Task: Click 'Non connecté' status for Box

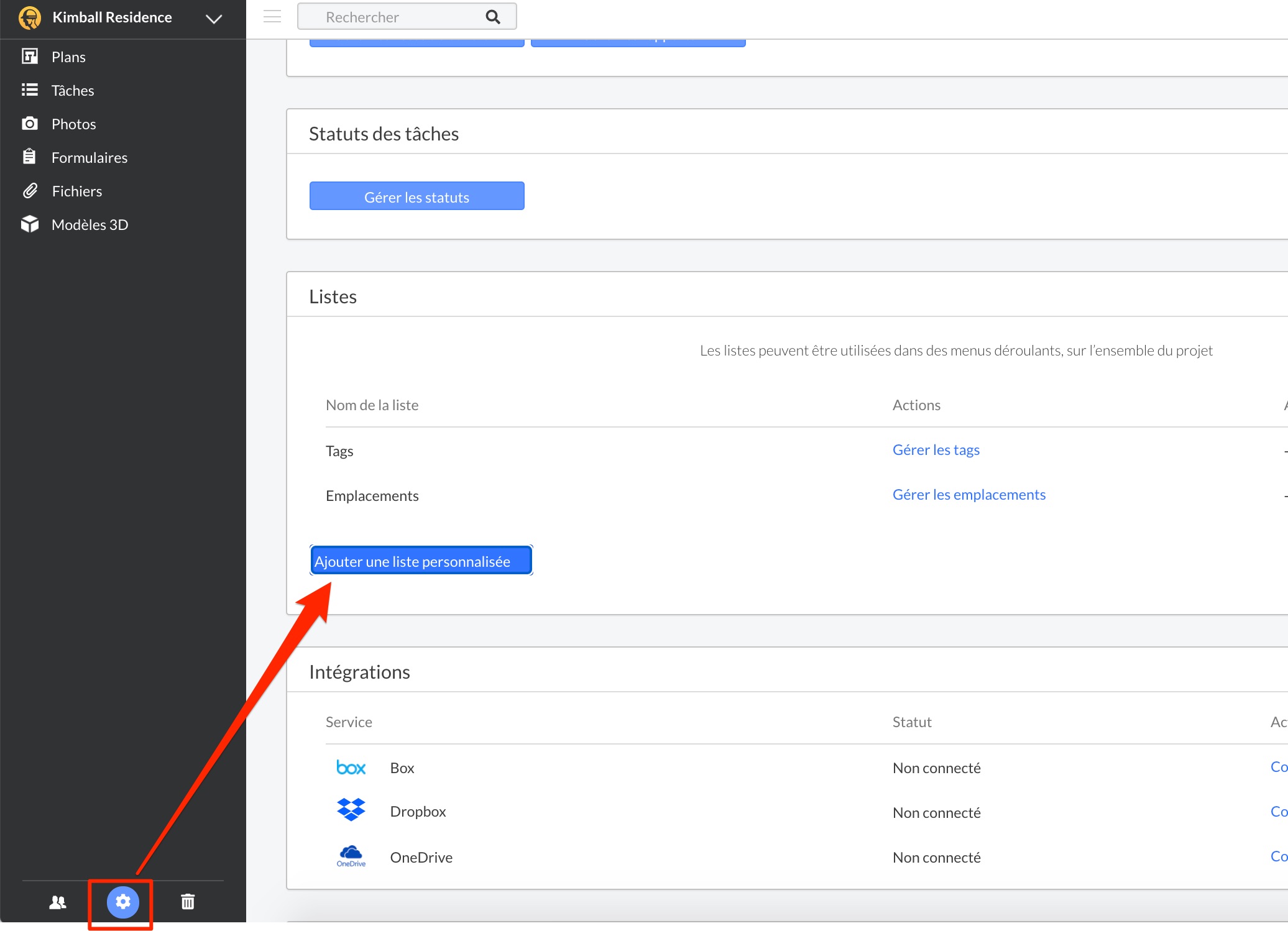Action: [936, 768]
